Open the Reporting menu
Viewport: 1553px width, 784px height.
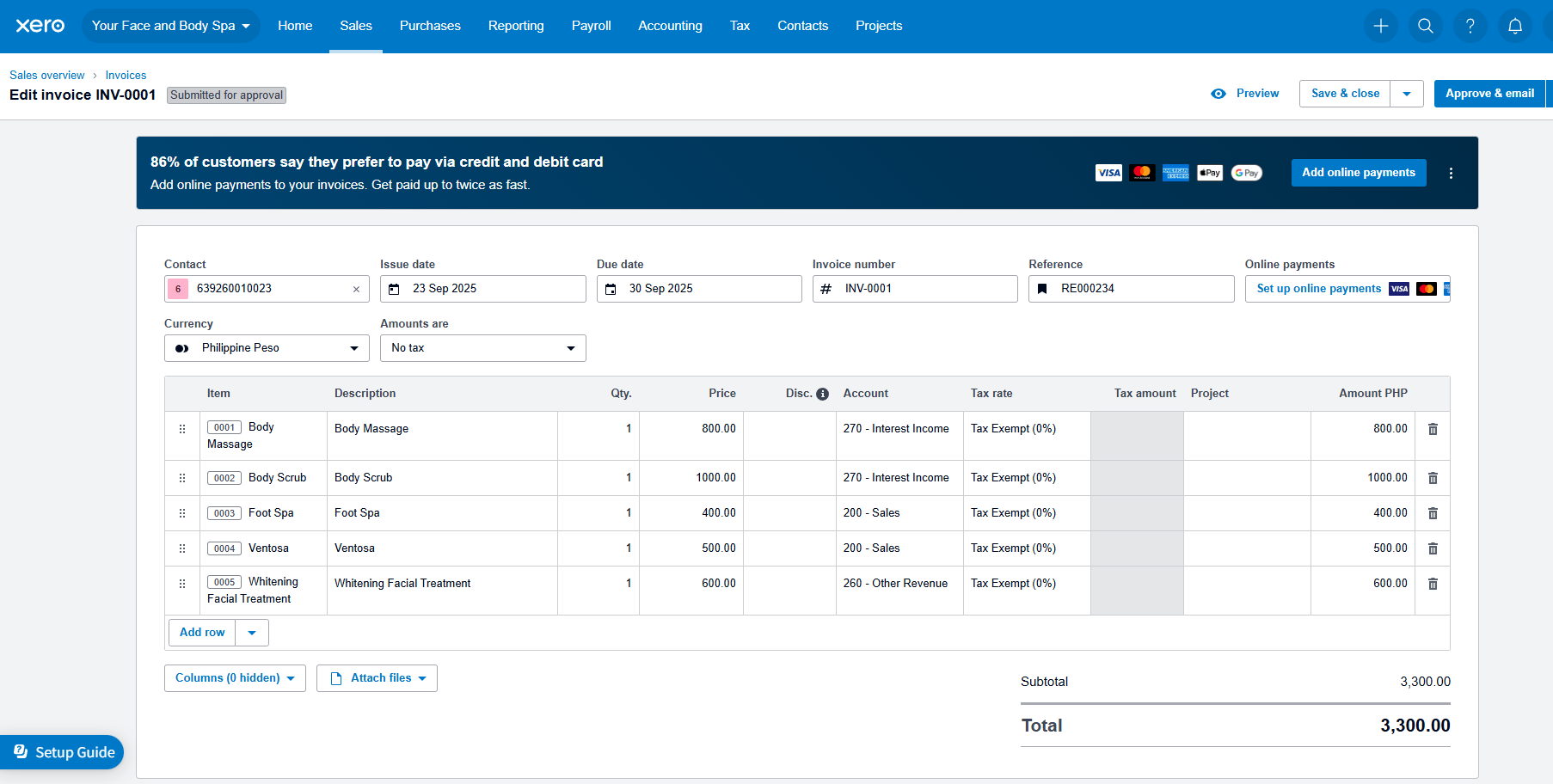coord(516,26)
